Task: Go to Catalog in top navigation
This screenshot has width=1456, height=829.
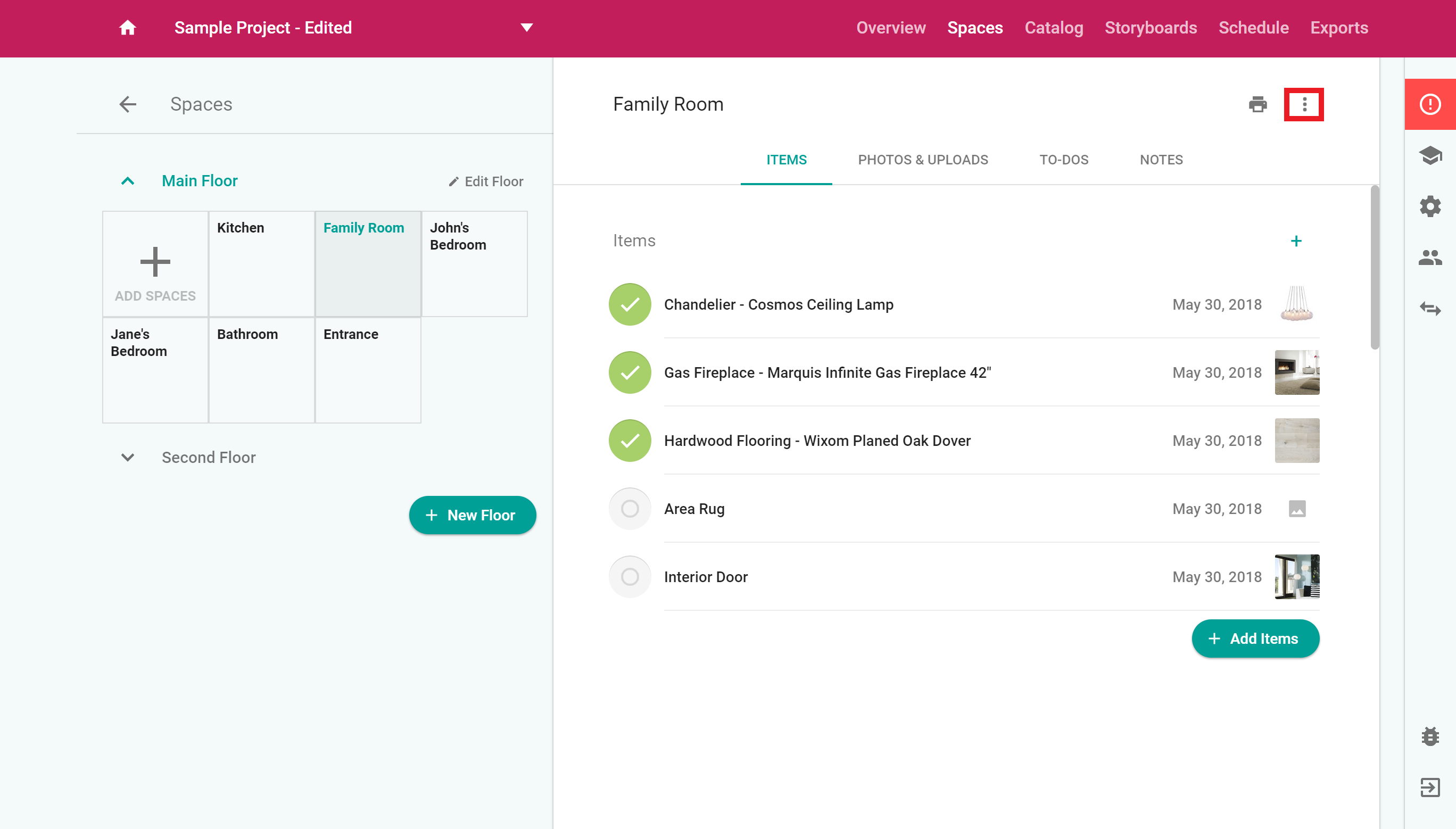Action: pyautogui.click(x=1054, y=27)
